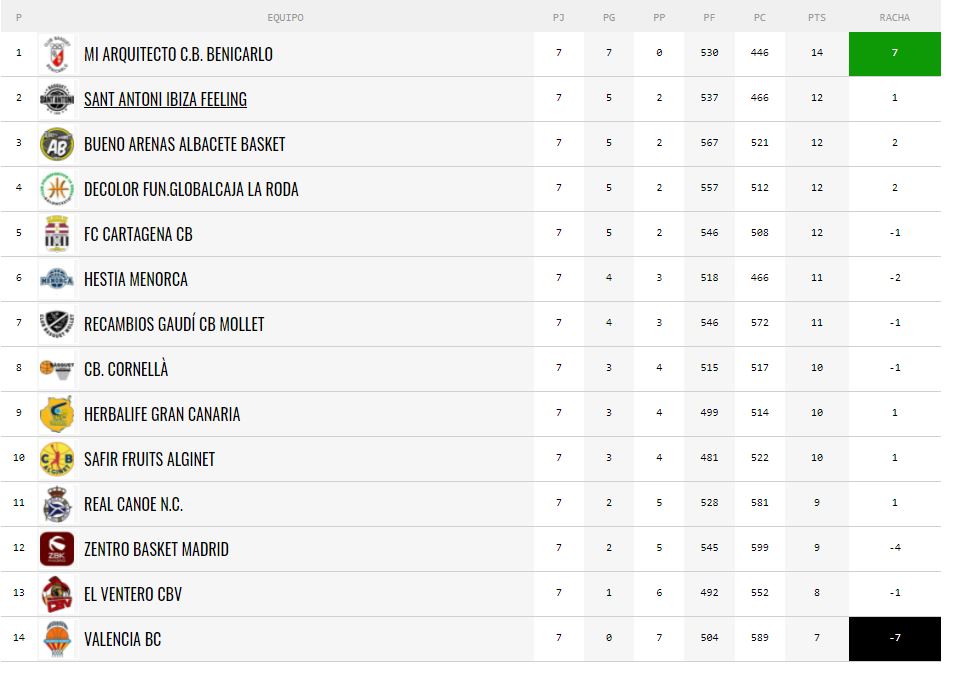
Task: Open the Decolor Fun.Globalcaja La Roda team name
Action: pos(191,189)
